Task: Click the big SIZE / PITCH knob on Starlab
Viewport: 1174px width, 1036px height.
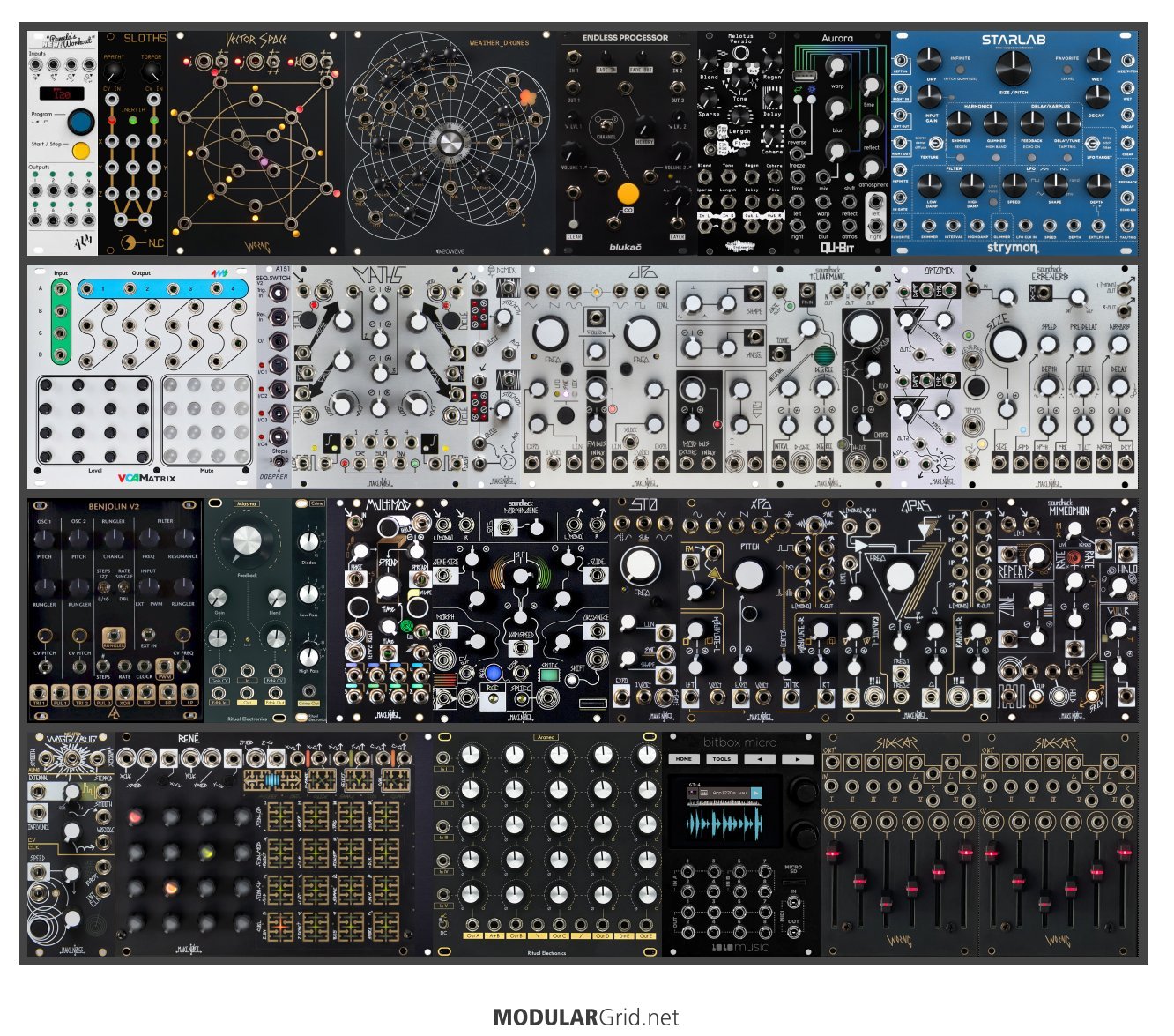Action: pos(1014,68)
